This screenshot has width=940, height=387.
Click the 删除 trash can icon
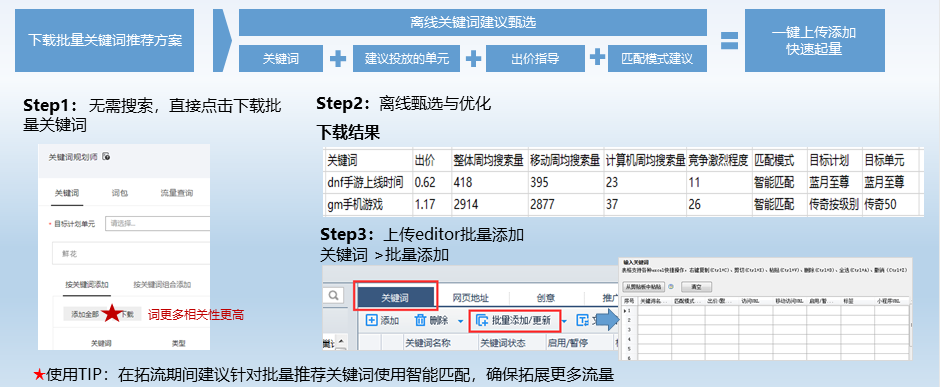tap(421, 321)
